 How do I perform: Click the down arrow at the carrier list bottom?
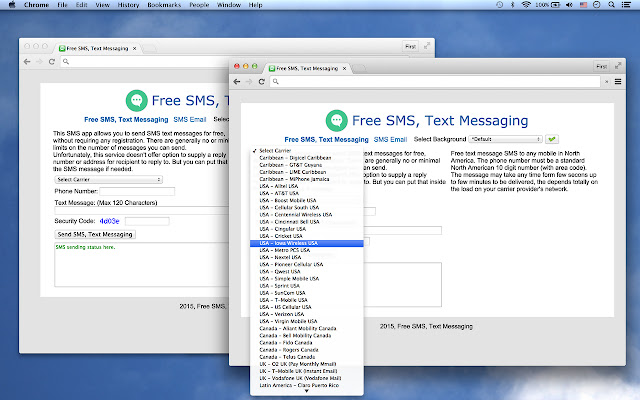tap(307, 391)
